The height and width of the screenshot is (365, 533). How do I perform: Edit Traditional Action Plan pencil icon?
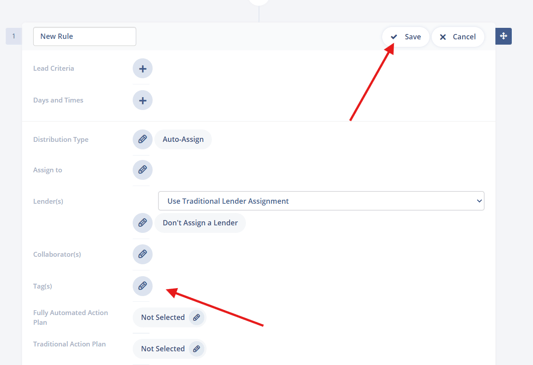point(196,349)
